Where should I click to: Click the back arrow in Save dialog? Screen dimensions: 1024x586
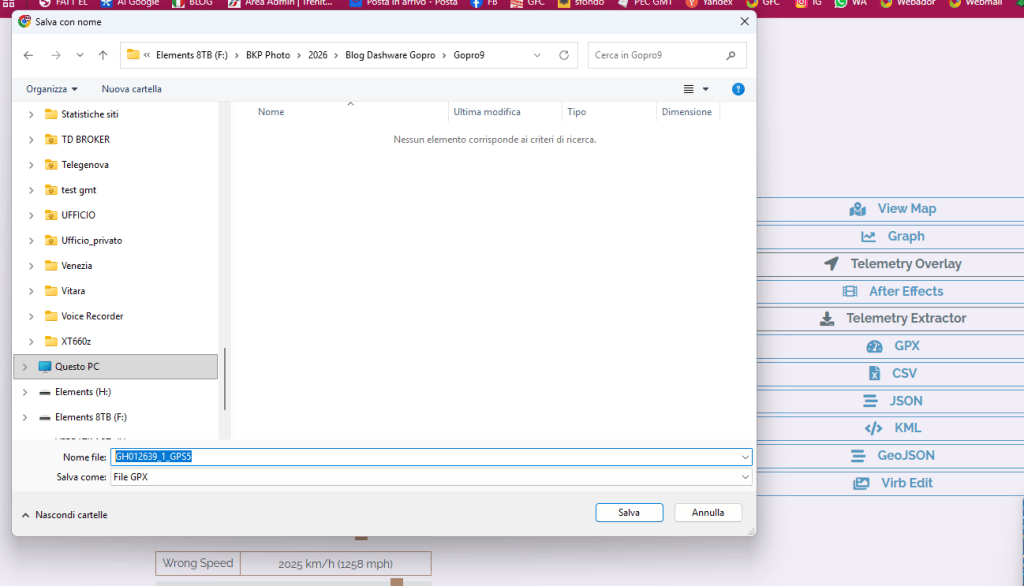pyautogui.click(x=28, y=55)
